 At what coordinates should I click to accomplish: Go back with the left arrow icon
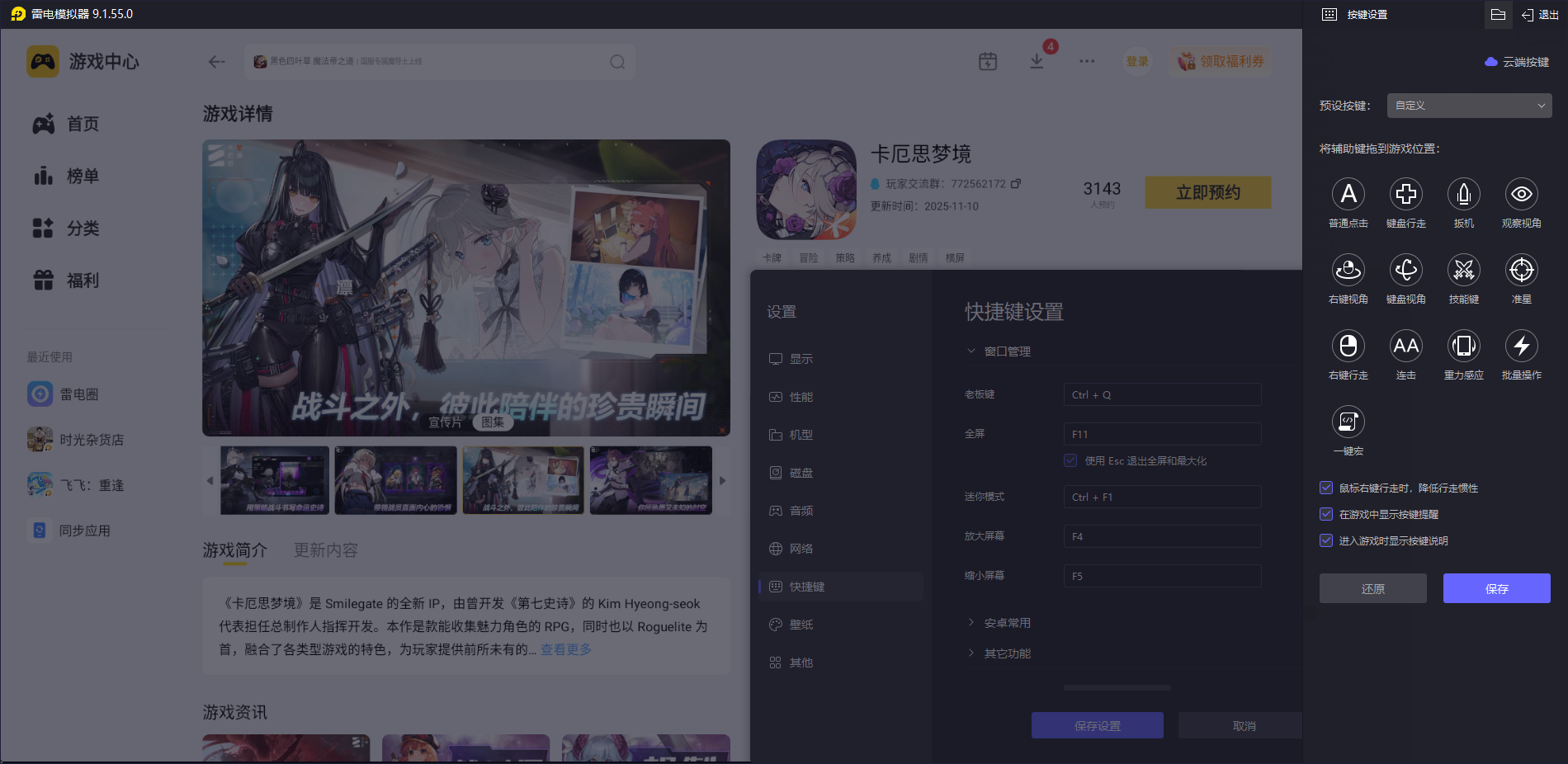point(217,62)
